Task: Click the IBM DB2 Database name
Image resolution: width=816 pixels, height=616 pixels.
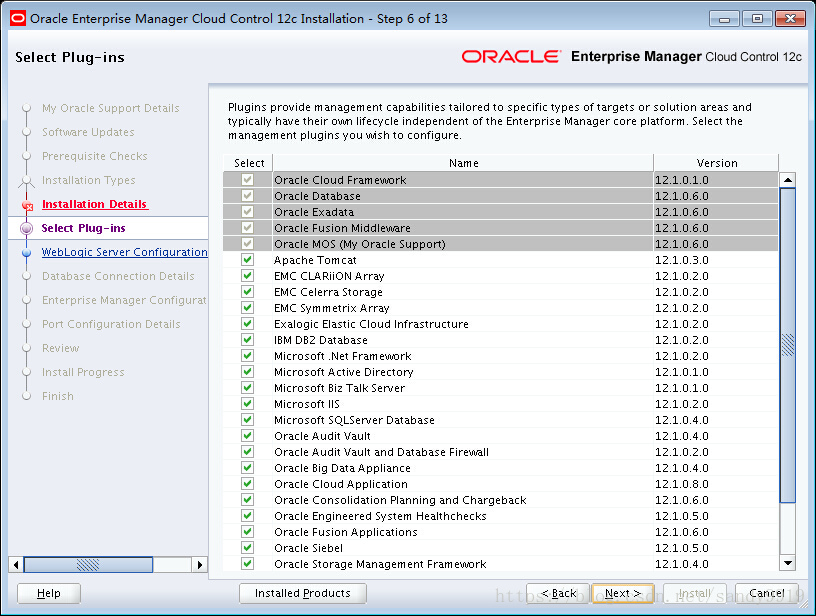Action: 321,340
